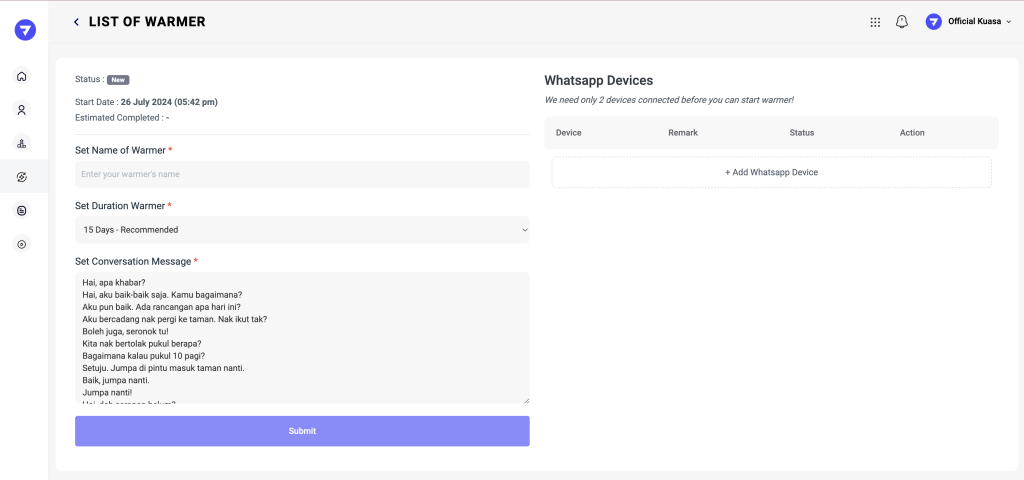Click the bottom circle-dot sidebar icon
1024x480 pixels.
[x=22, y=244]
